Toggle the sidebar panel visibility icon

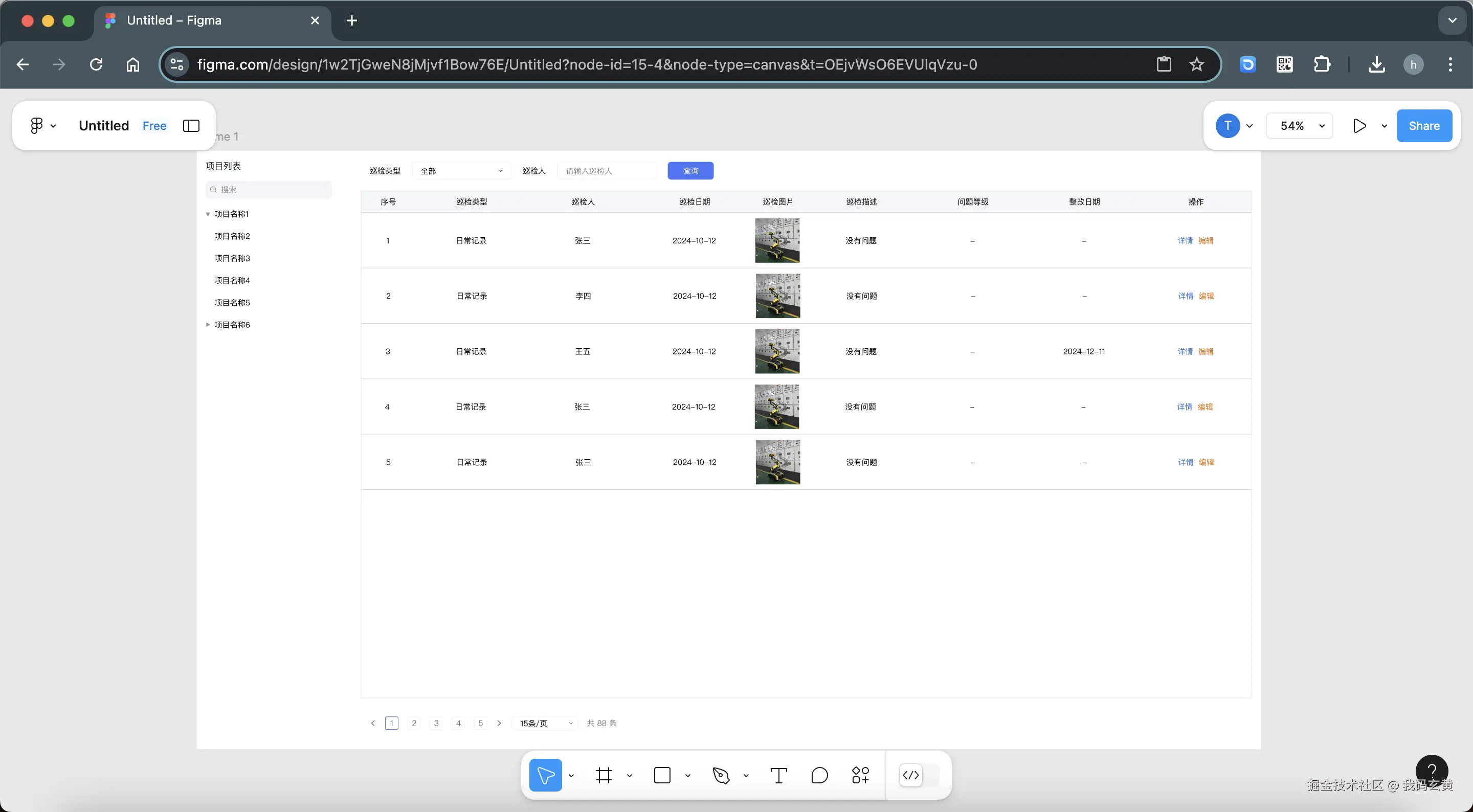[x=191, y=126]
